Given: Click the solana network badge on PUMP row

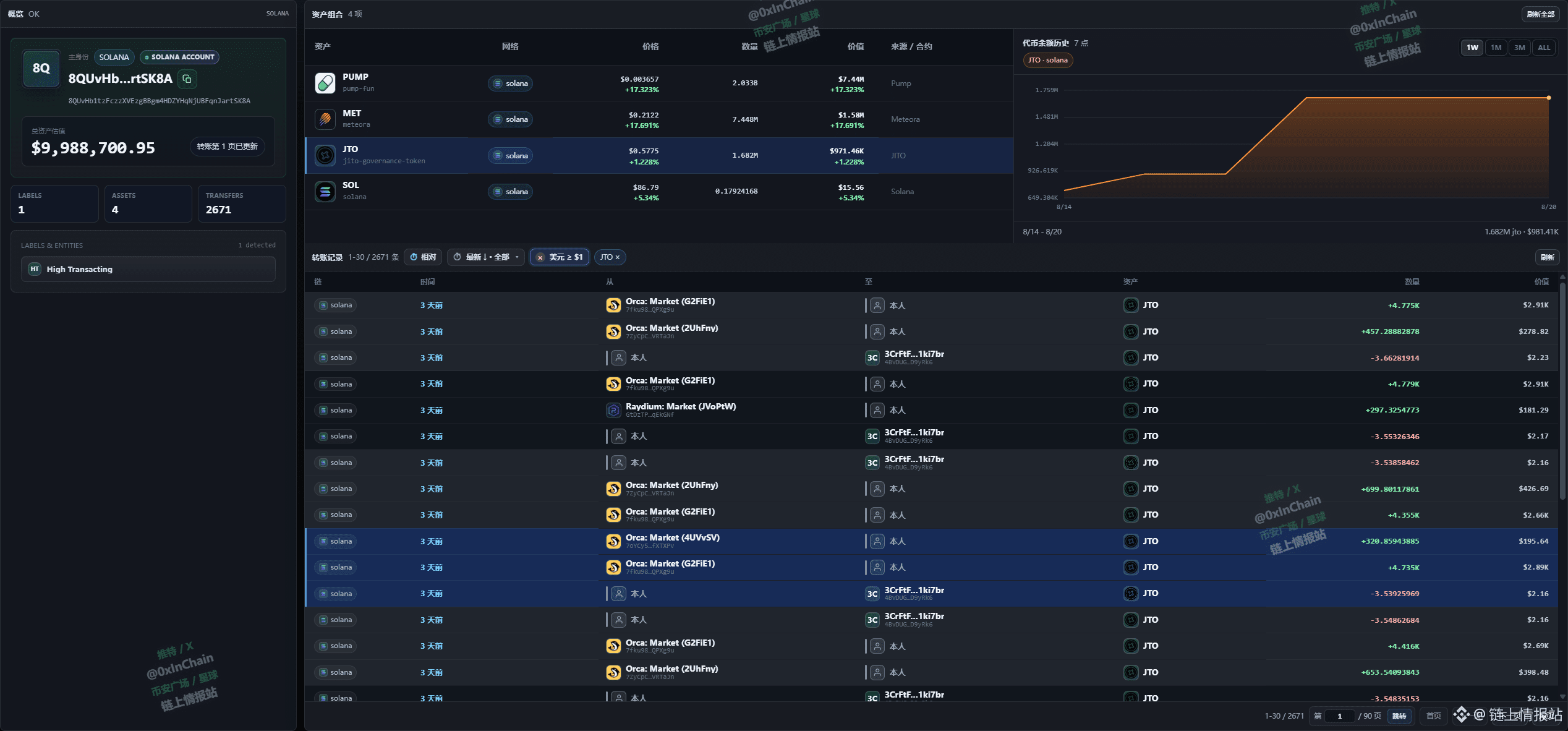Looking at the screenshot, I should [x=510, y=83].
